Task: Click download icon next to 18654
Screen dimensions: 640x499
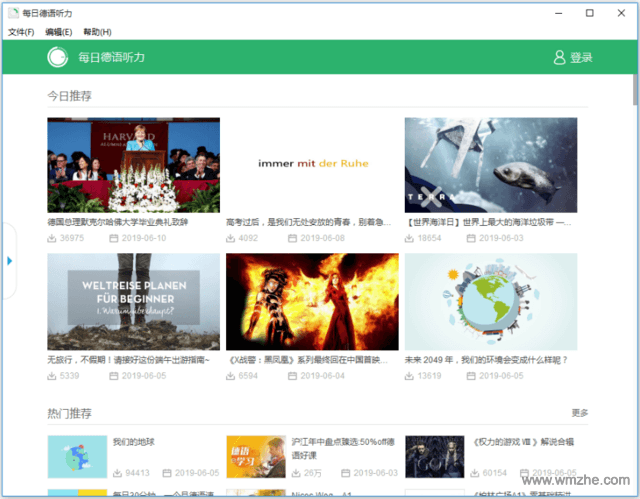Action: [409, 238]
